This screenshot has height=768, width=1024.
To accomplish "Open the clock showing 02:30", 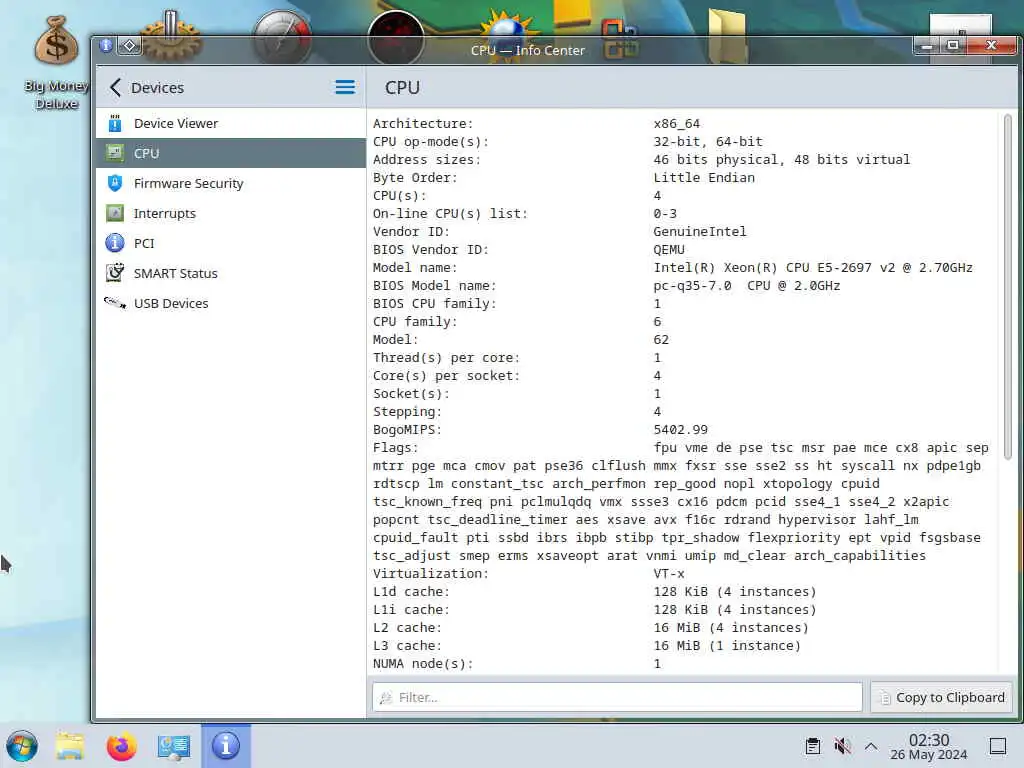I will [929, 746].
